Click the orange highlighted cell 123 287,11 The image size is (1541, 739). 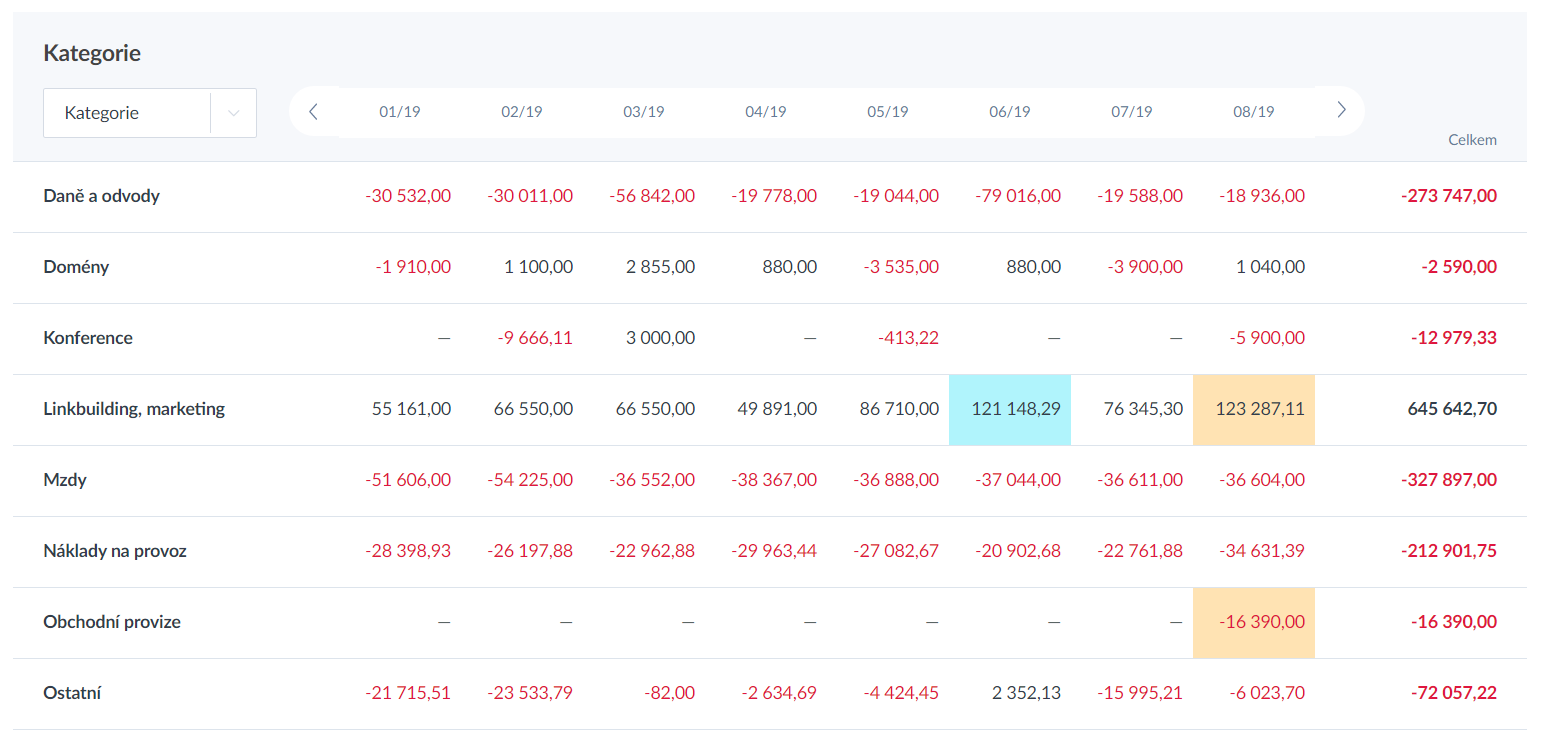point(1254,409)
